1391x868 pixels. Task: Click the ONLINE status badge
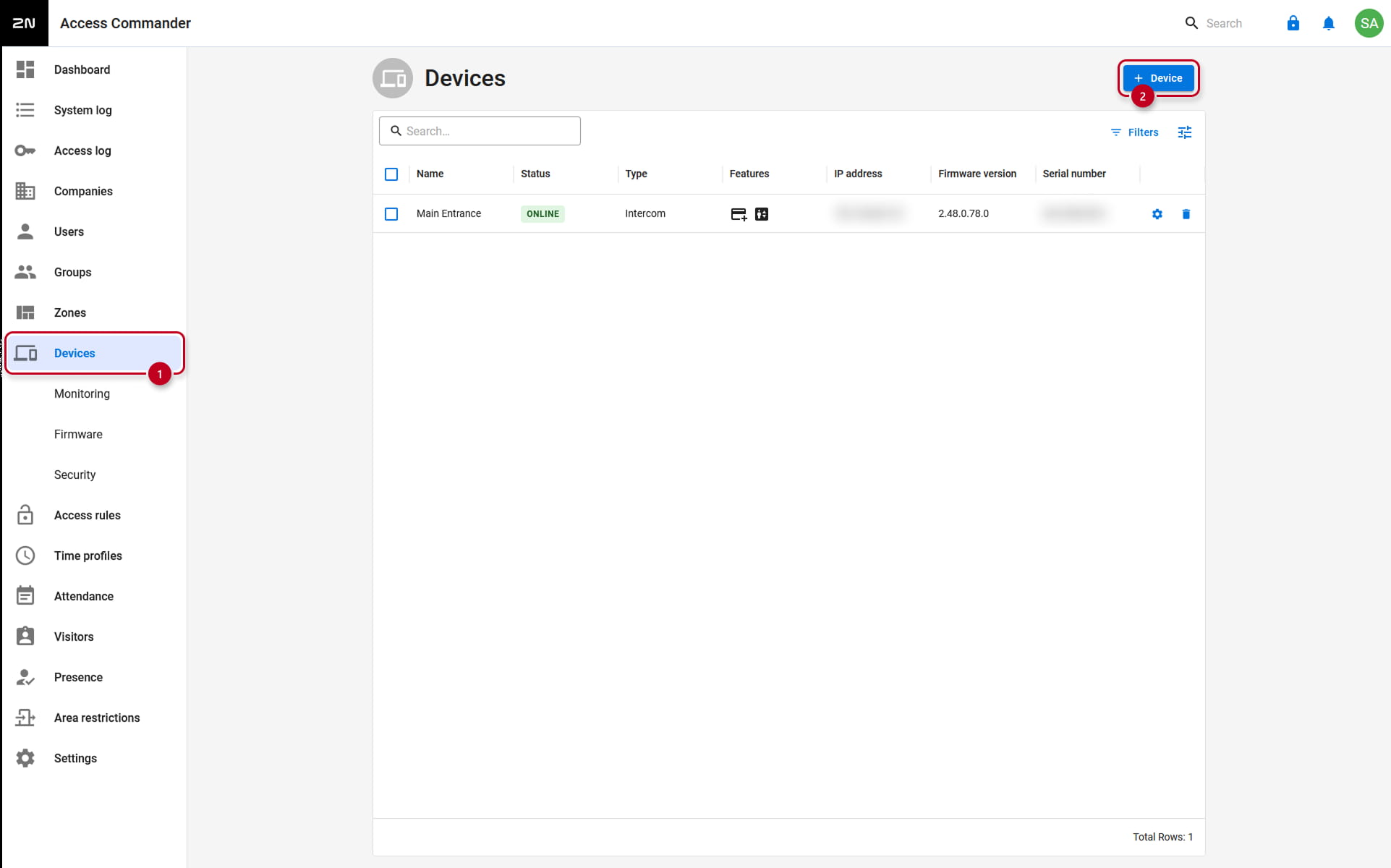[543, 214]
